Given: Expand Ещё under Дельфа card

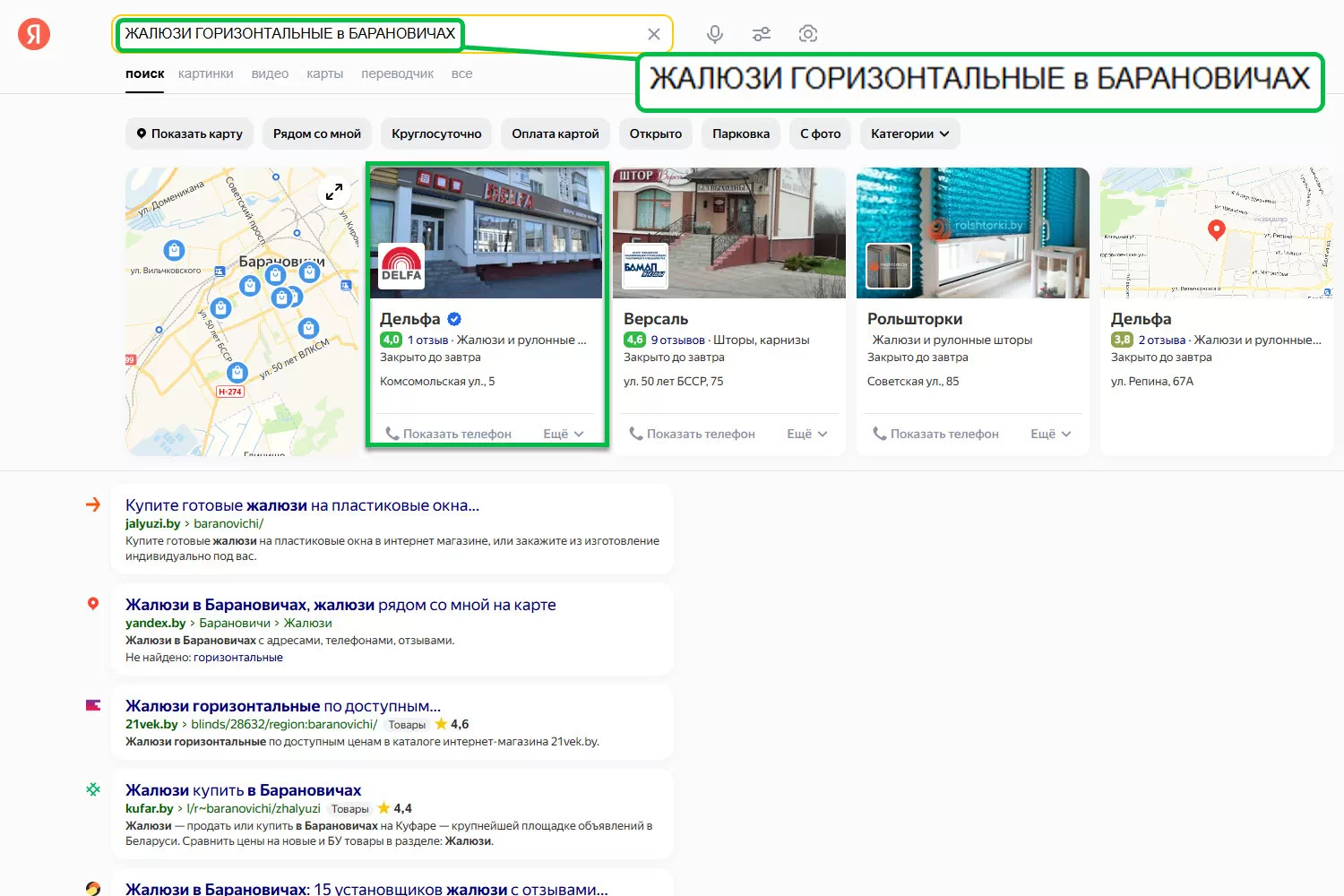Looking at the screenshot, I should point(563,434).
